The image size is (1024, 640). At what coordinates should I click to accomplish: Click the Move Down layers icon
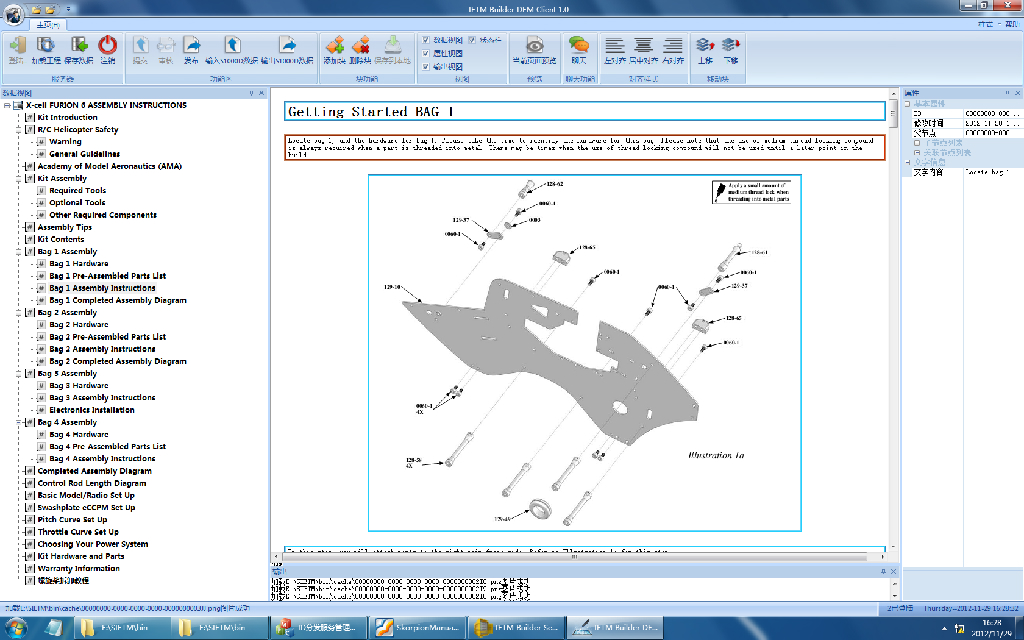(x=731, y=46)
